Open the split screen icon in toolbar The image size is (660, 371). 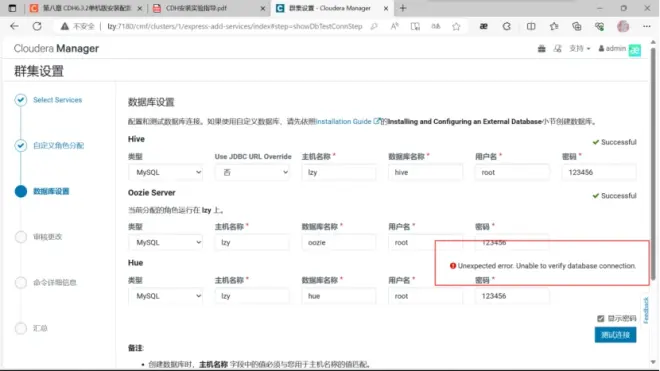[x=531, y=26]
